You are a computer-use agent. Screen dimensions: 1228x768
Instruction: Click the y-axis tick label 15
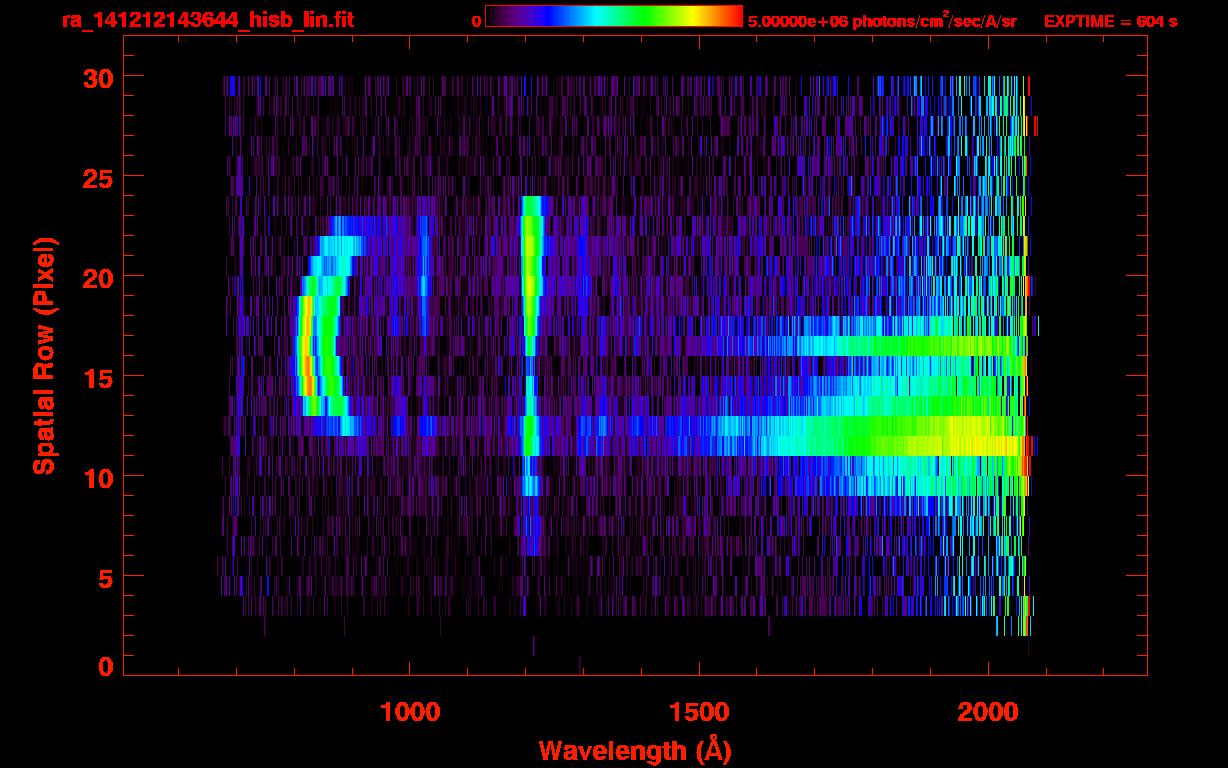click(98, 377)
